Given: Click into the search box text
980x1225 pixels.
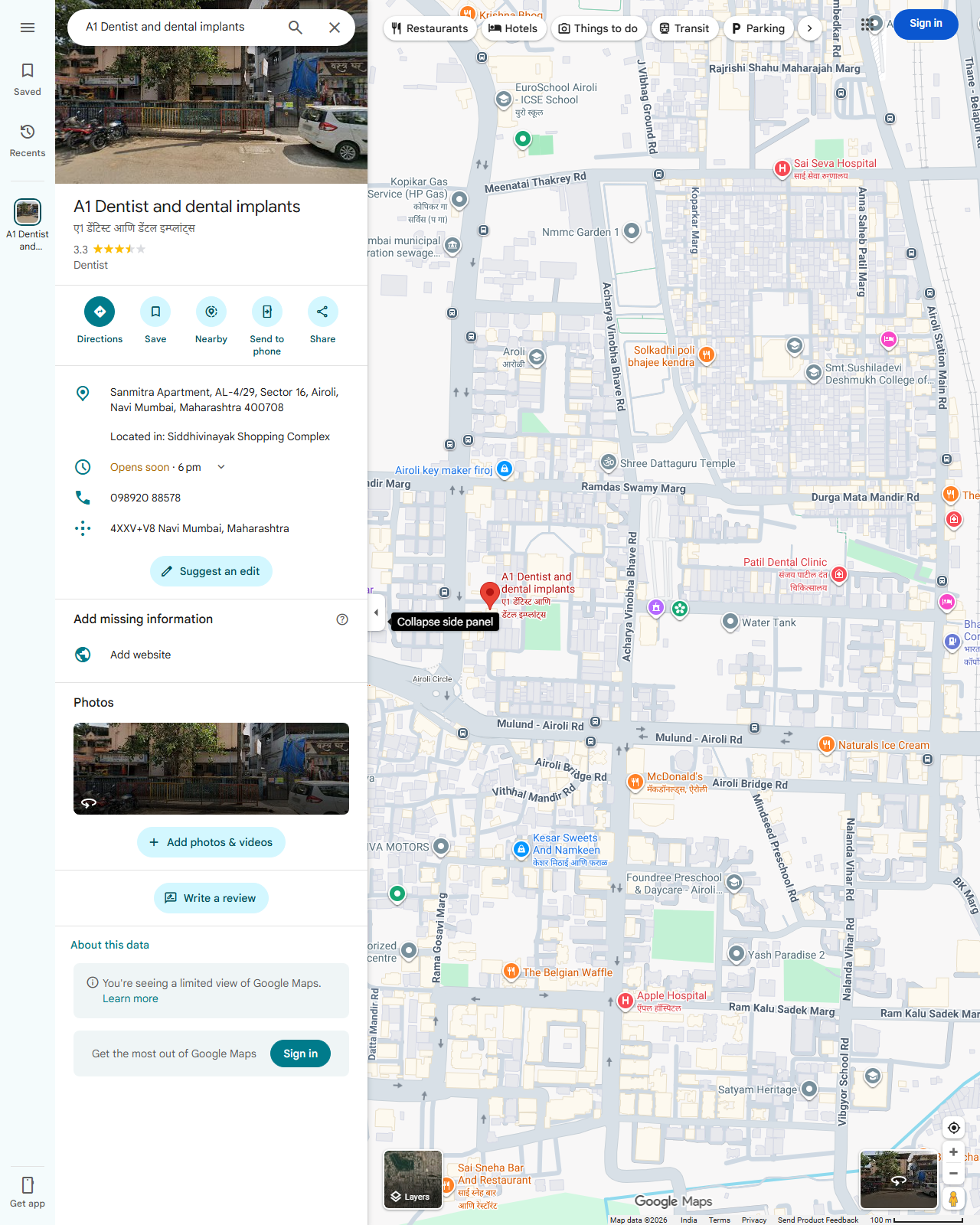Looking at the screenshot, I should coord(165,27).
